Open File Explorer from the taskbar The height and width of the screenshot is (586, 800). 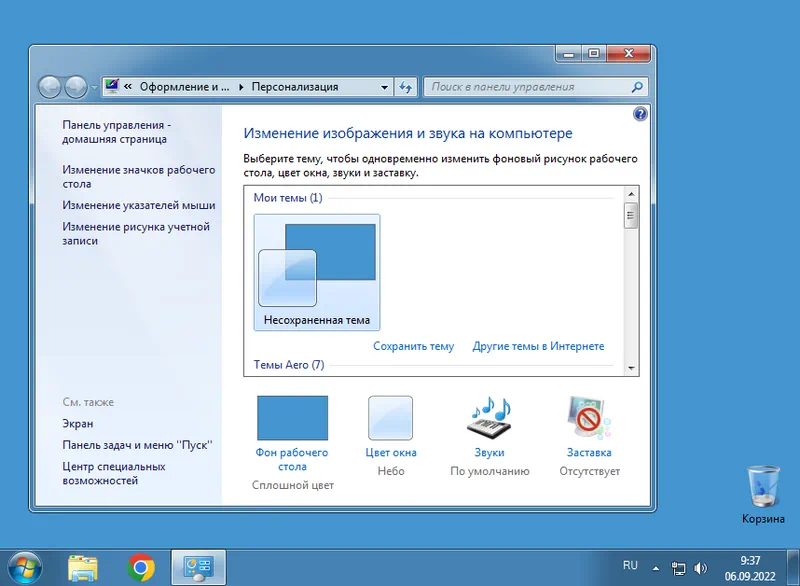tap(83, 567)
